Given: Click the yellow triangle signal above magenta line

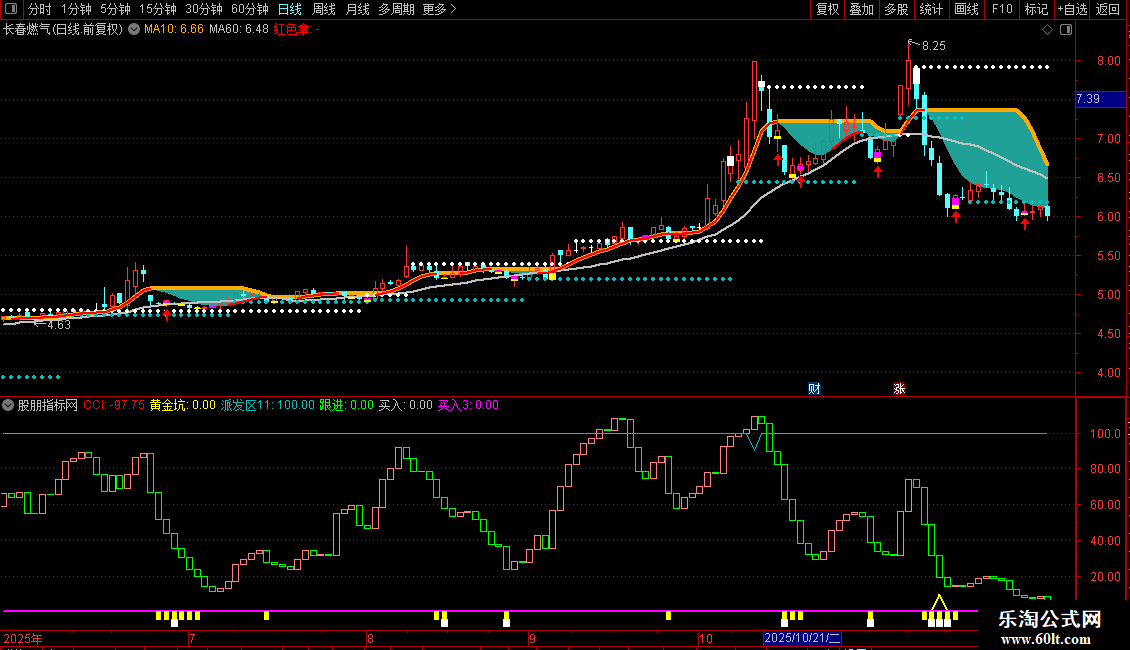Looking at the screenshot, I should (939, 602).
